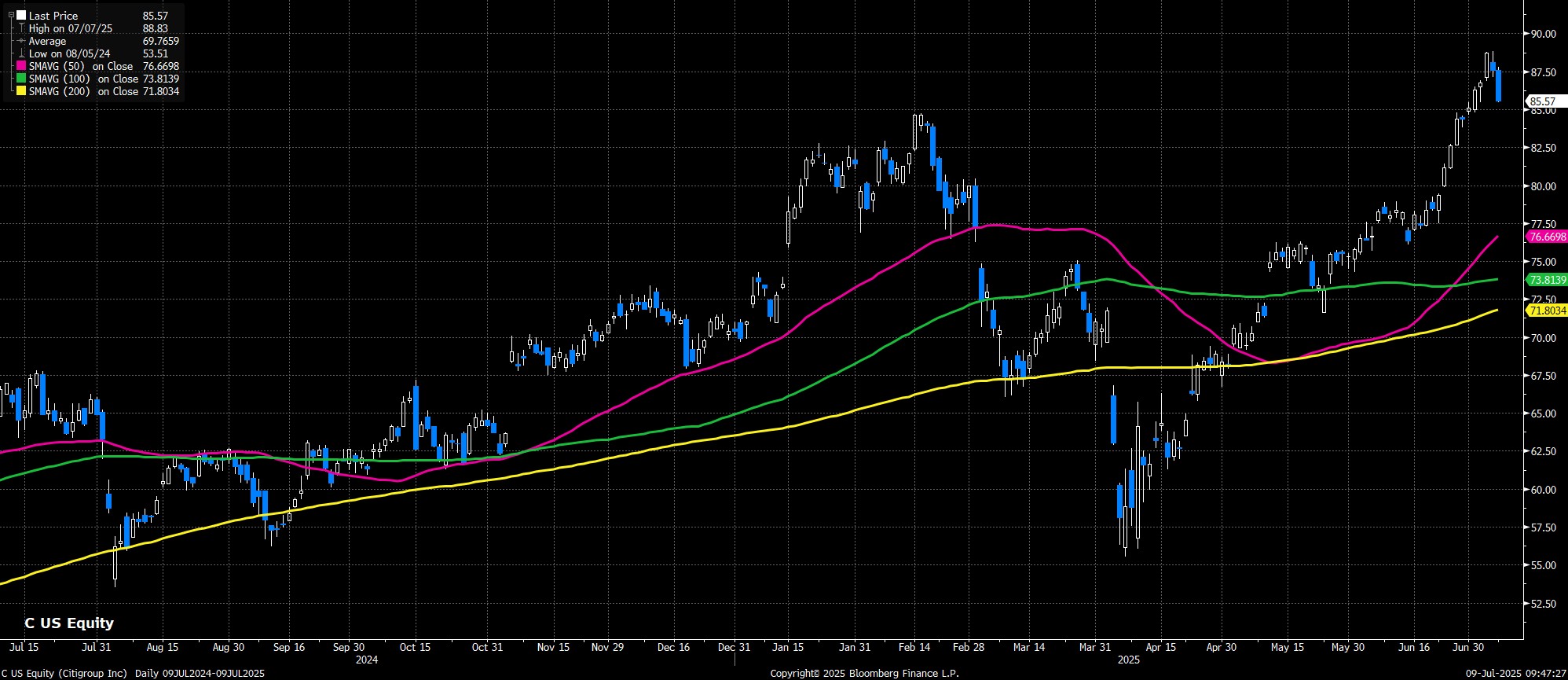Click the Bloomberg Finance L.P. copyright text
Image resolution: width=1568 pixels, height=680 pixels.
864,674
